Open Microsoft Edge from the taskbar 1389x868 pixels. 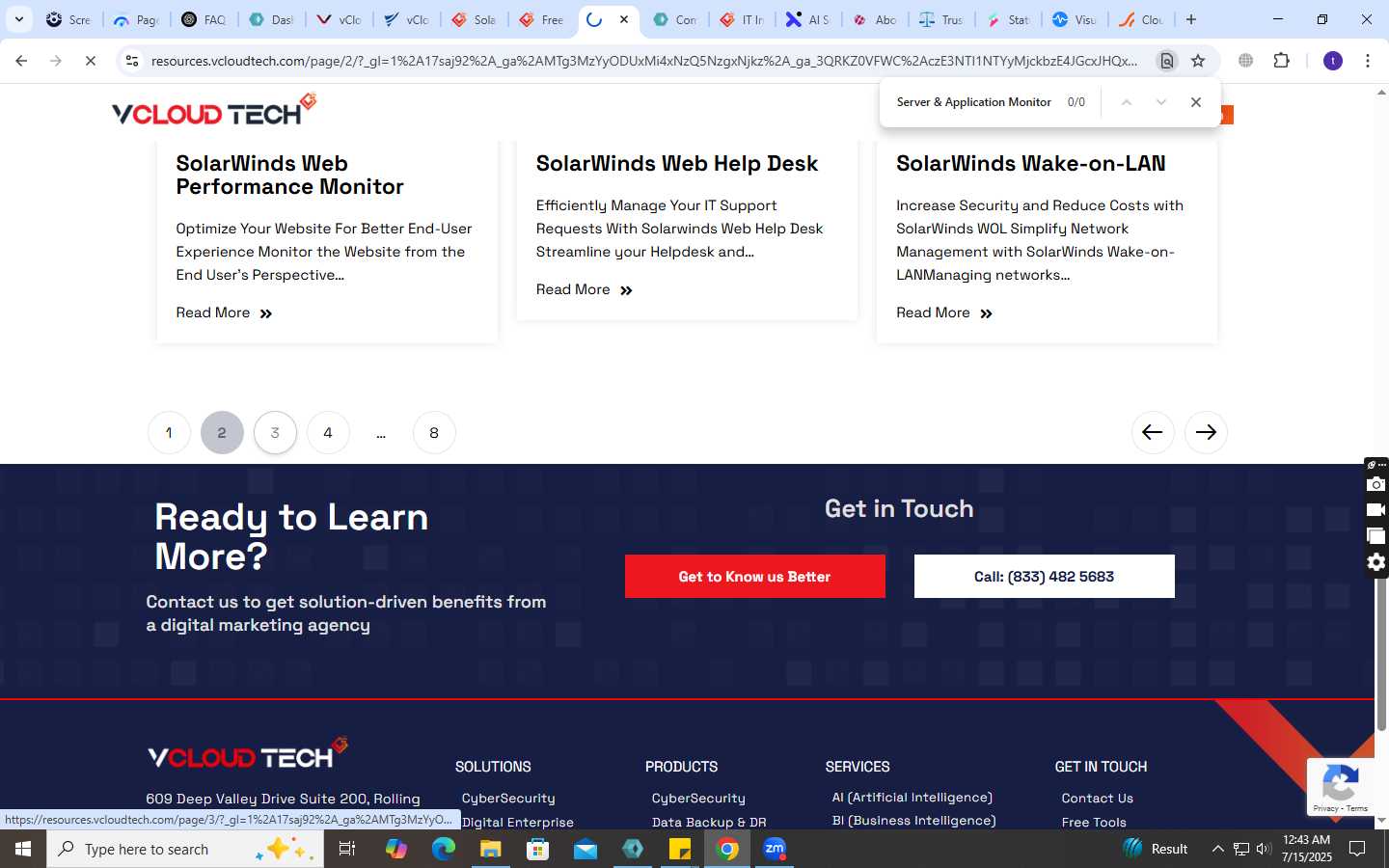coord(444,849)
